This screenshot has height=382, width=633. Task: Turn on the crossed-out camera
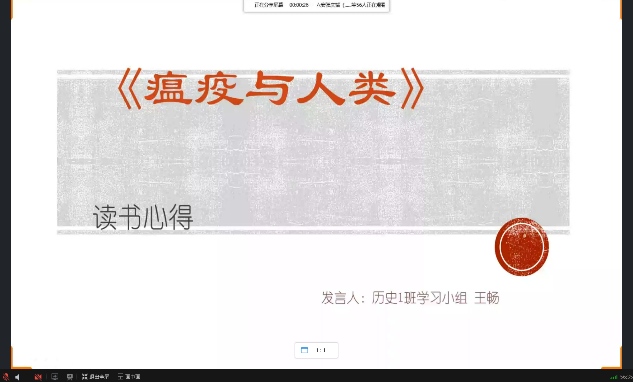pos(38,377)
